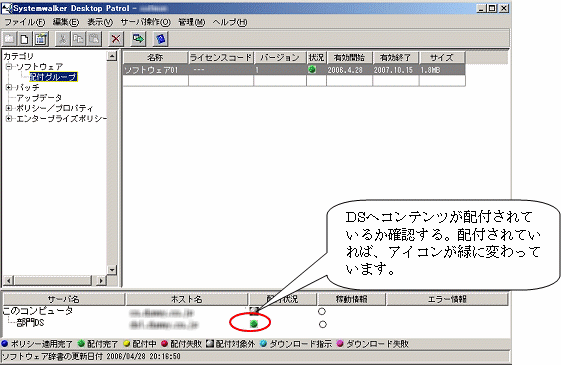This screenshot has height=365, width=561.
Task: Expand the パッチ tree node
Action: pos(9,87)
